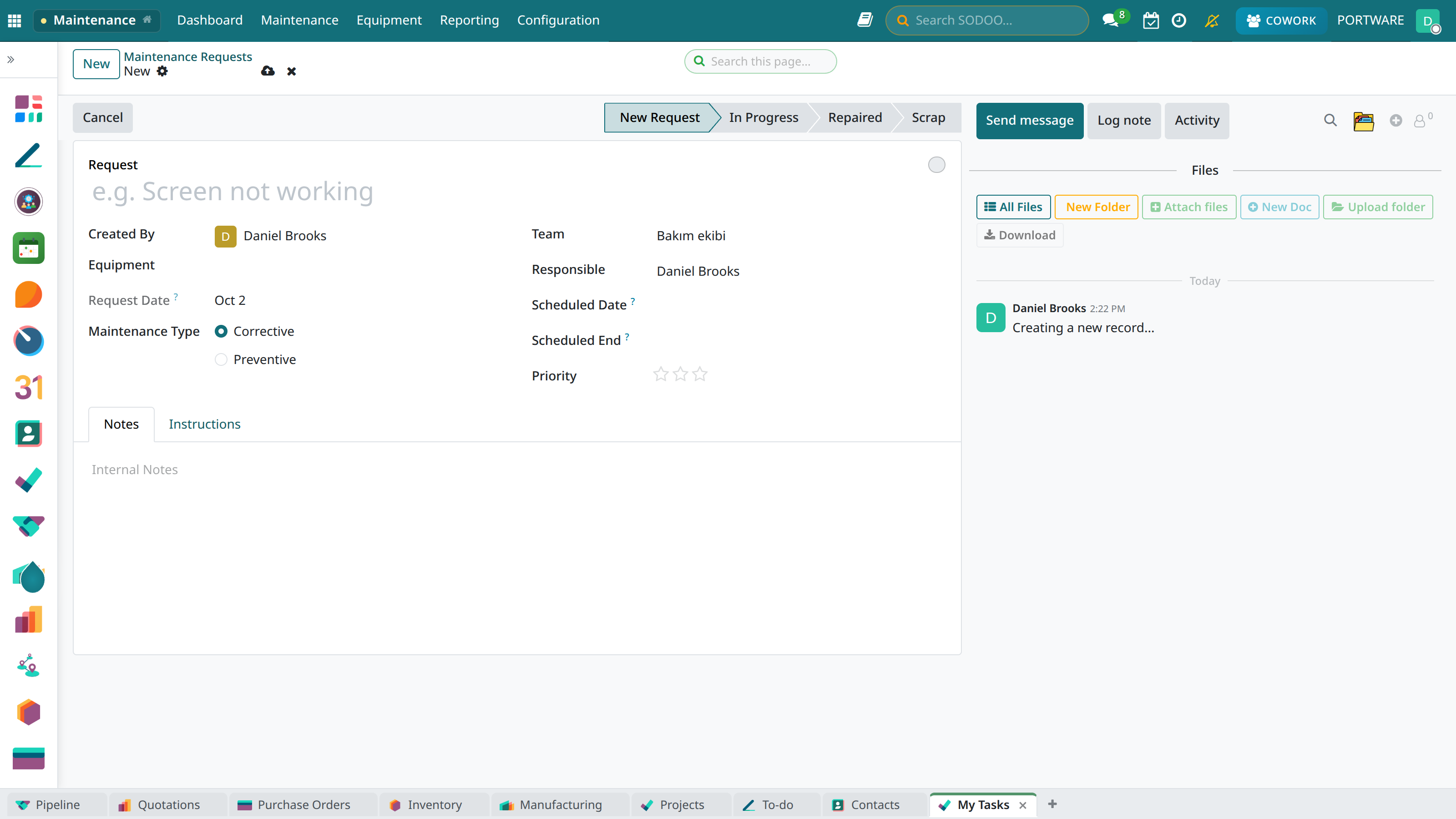1456x819 pixels.
Task: Click Send message button
Action: [x=1029, y=121]
